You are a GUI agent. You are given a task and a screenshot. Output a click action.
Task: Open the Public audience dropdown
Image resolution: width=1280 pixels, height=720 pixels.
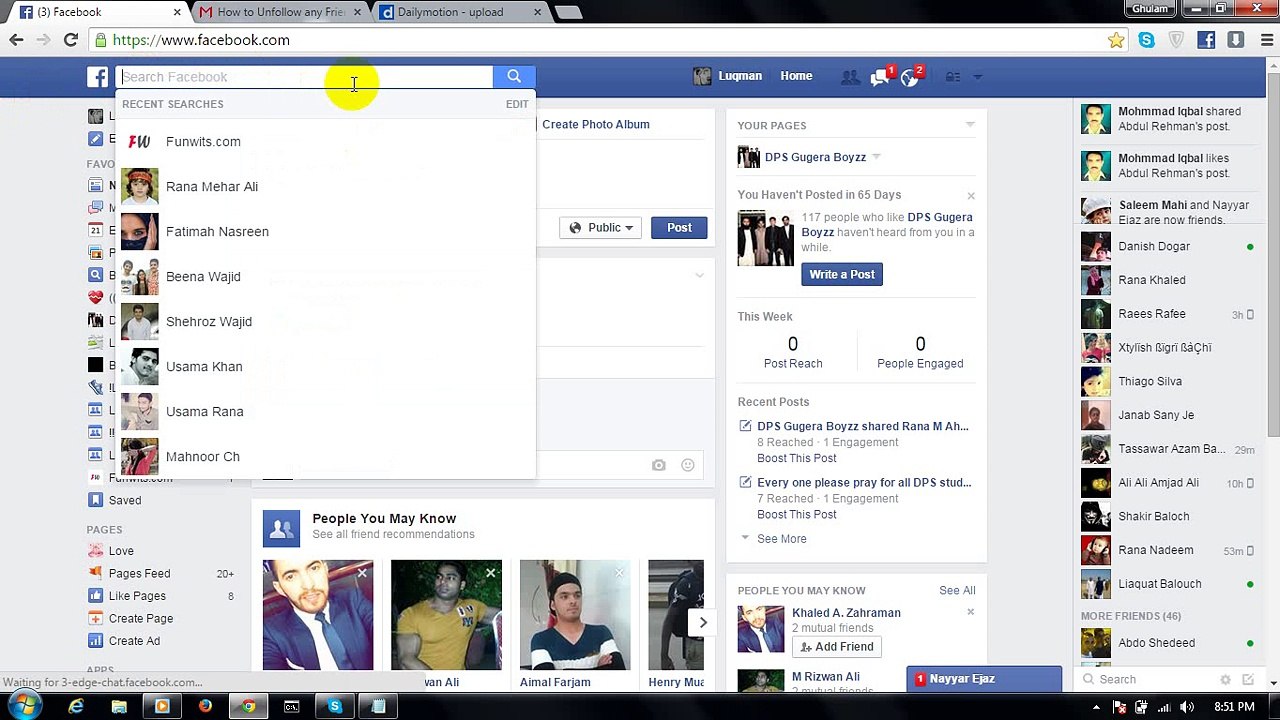[601, 228]
